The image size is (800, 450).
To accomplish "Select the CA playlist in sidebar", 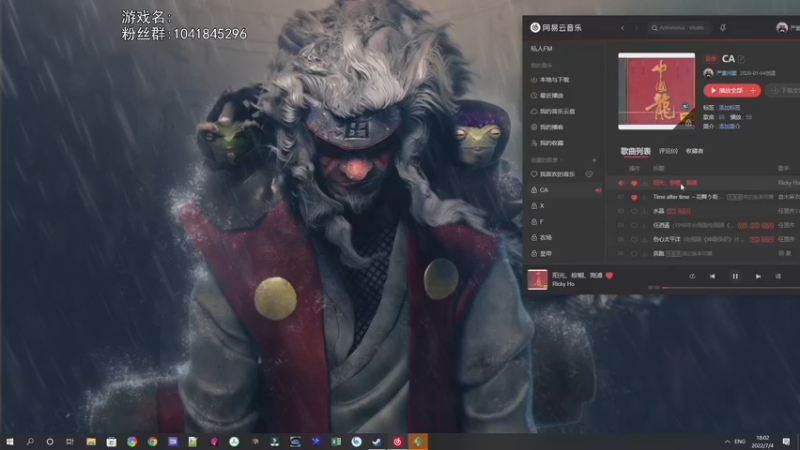I will [565, 190].
